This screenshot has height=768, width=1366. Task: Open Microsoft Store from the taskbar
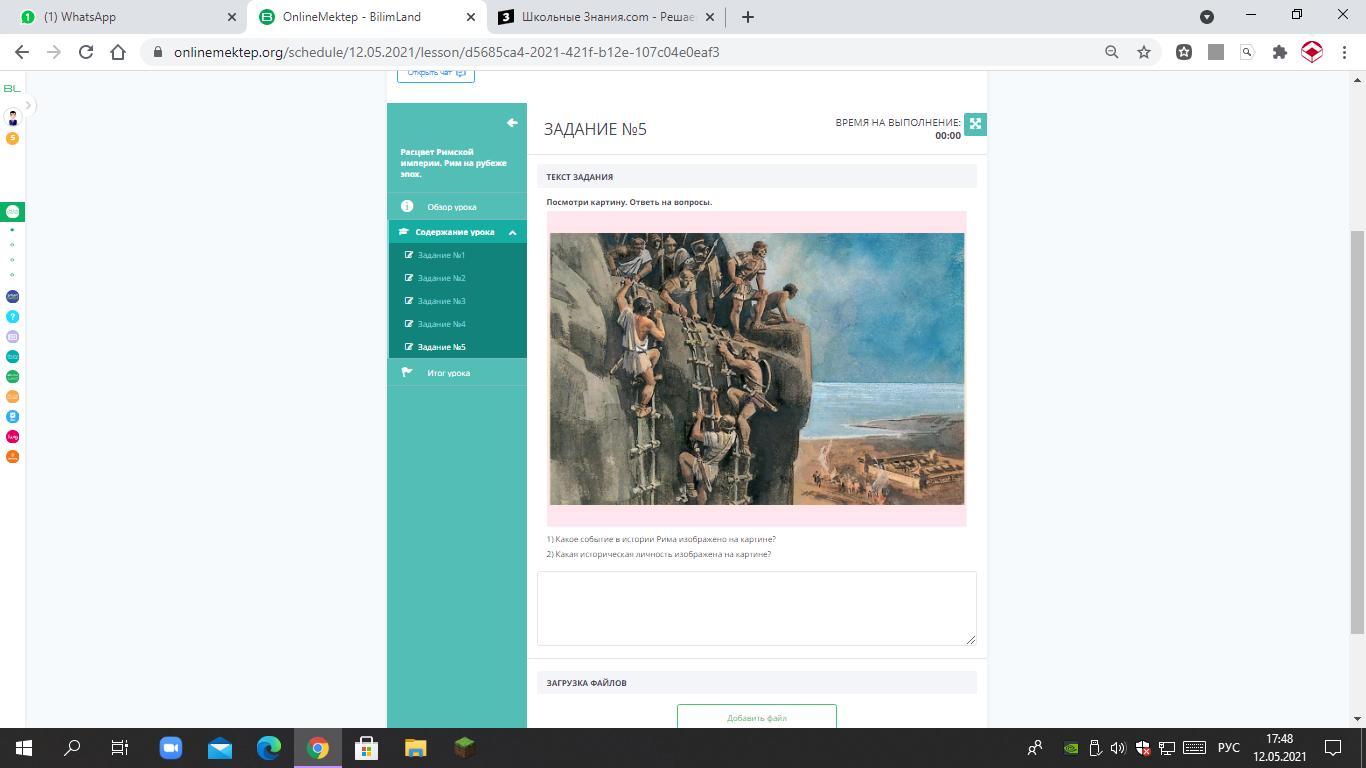[x=366, y=748]
